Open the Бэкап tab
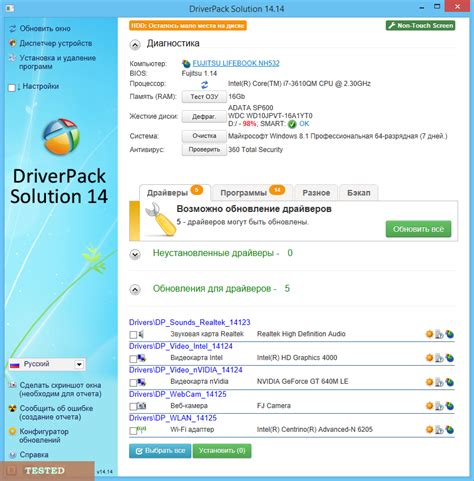474x481 pixels. coord(359,193)
